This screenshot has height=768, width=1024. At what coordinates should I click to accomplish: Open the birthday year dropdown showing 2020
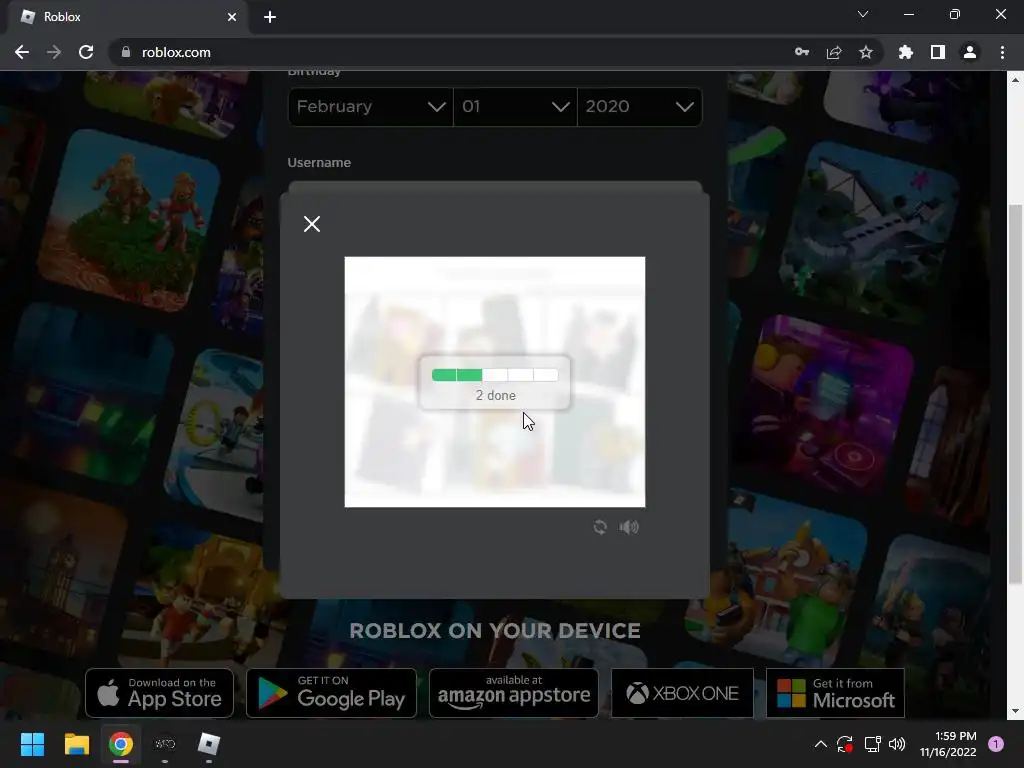(639, 106)
